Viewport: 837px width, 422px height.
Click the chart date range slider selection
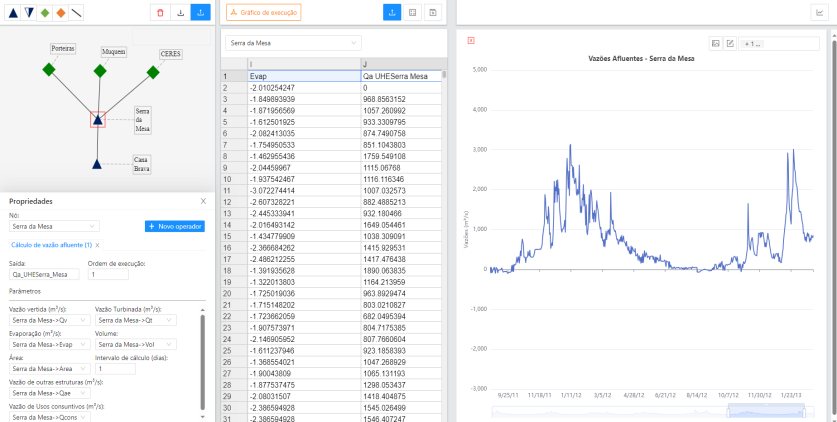(x=767, y=411)
